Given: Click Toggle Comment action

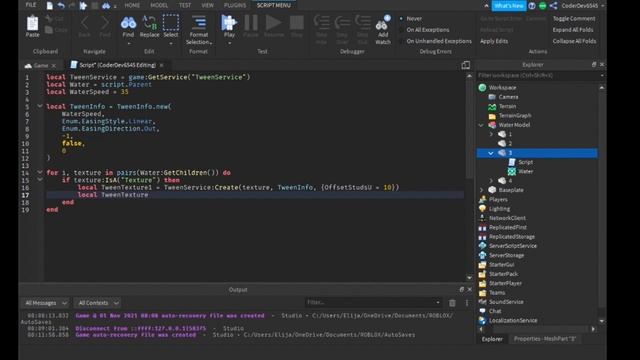Looking at the screenshot, I should click(573, 18).
